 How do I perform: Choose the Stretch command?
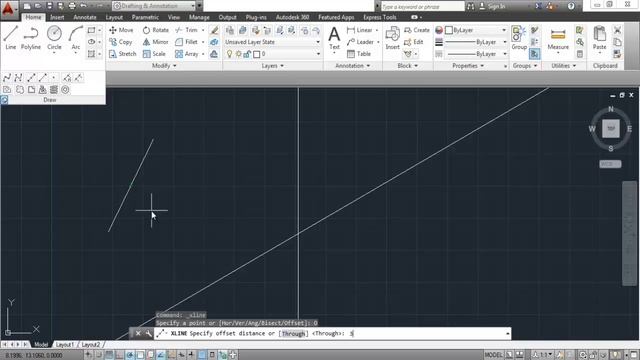click(122, 53)
